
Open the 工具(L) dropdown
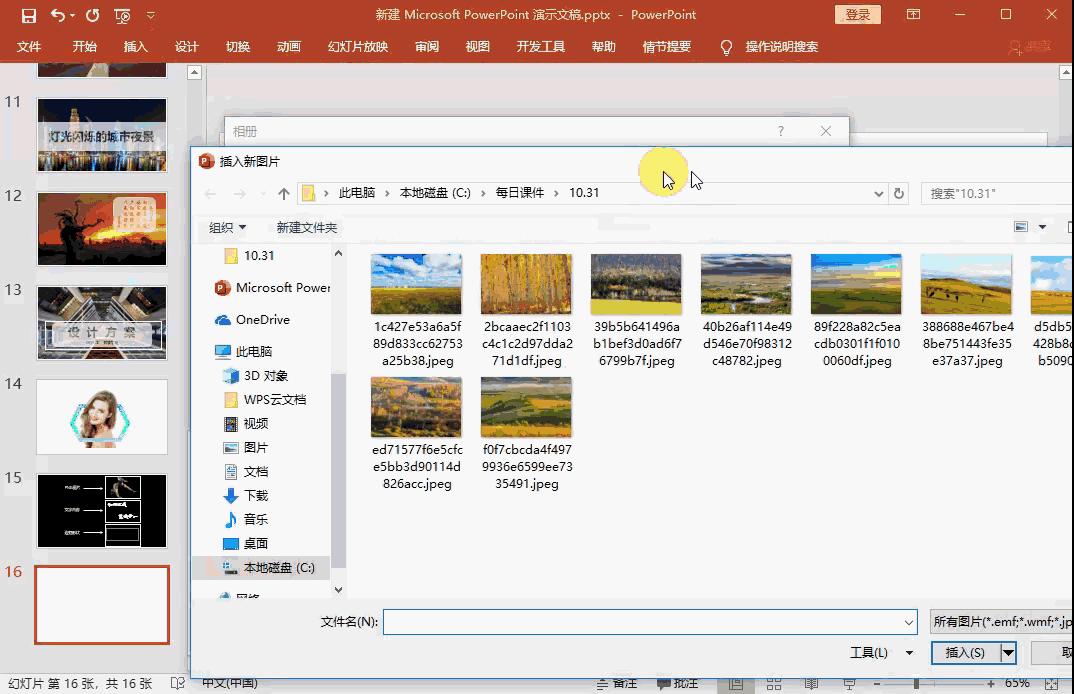(x=881, y=652)
